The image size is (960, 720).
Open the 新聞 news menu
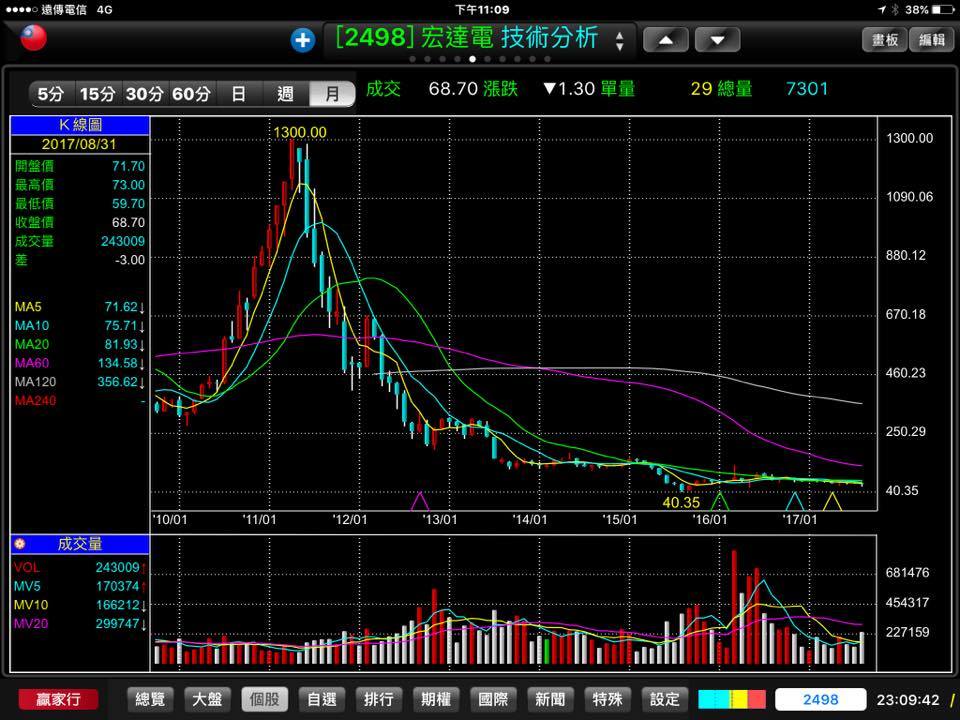(550, 699)
